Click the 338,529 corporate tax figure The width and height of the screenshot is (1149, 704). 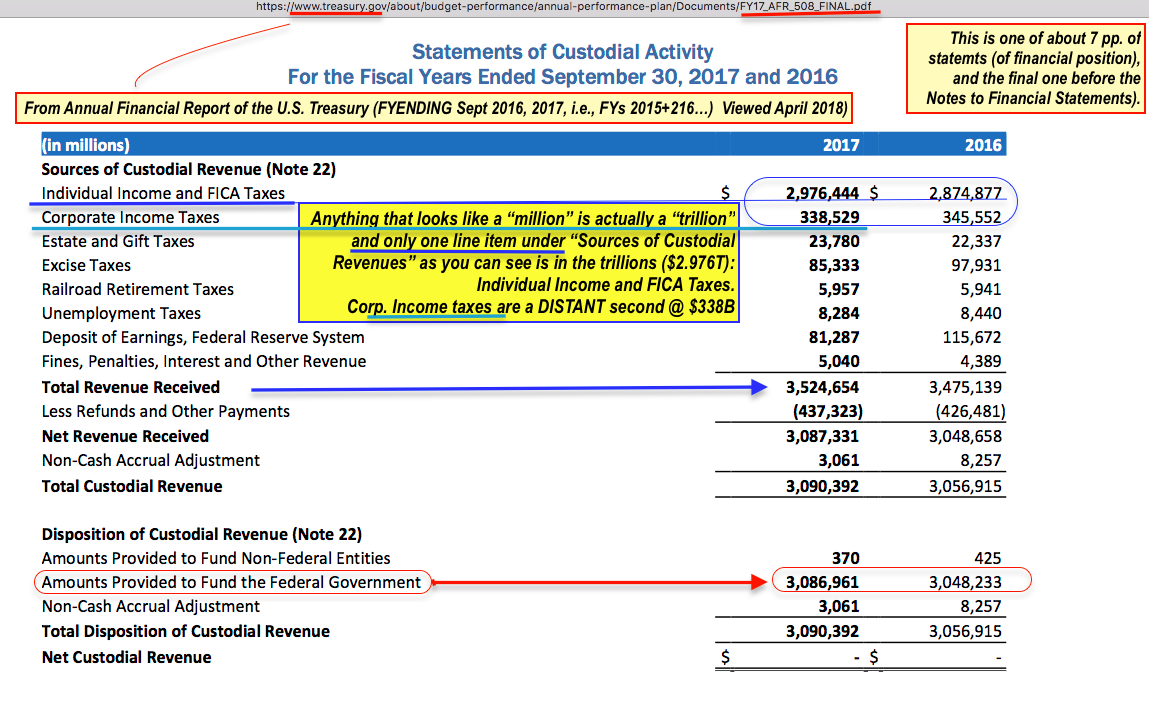pos(832,217)
